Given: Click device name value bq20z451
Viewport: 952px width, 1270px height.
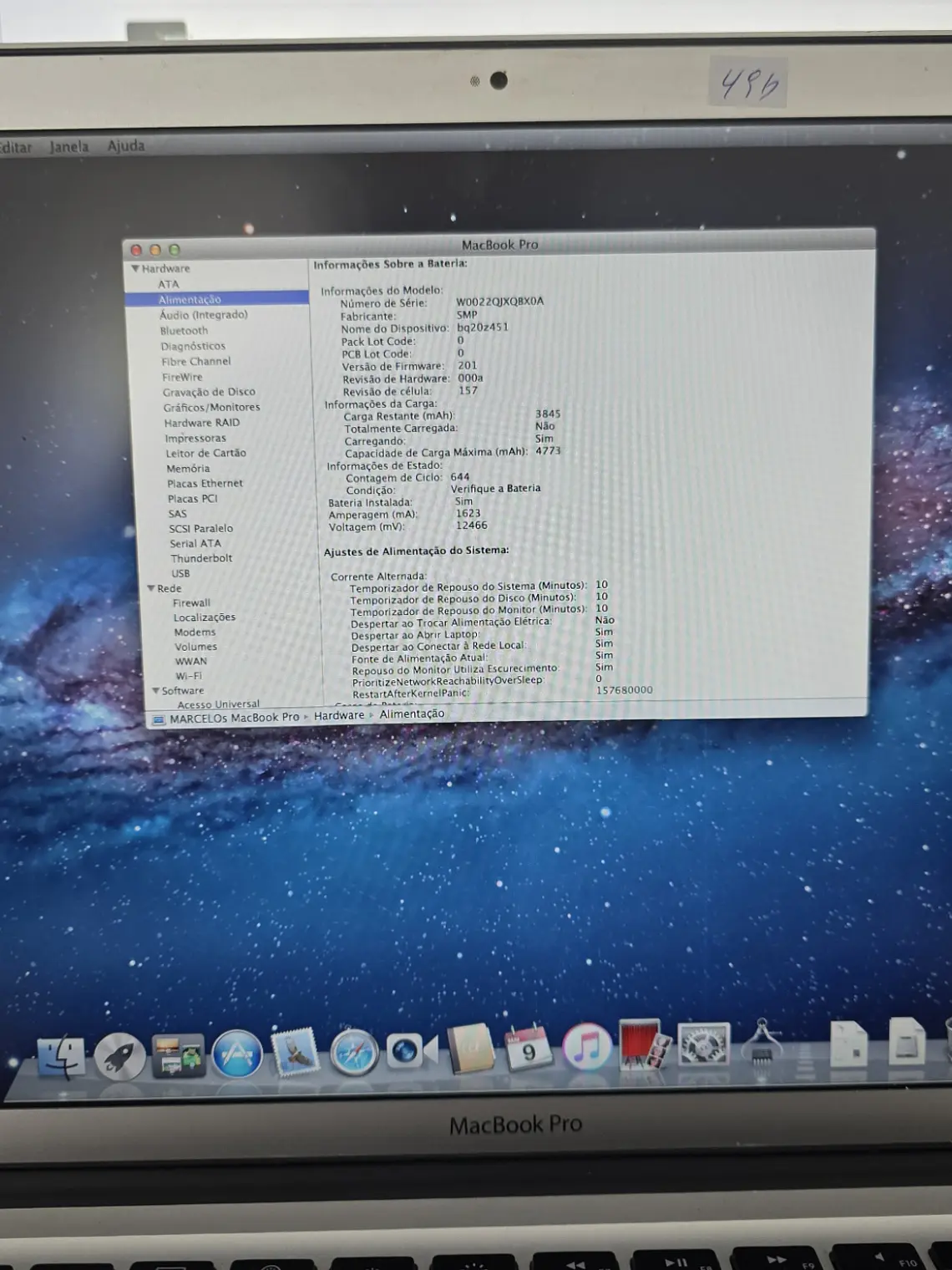Looking at the screenshot, I should [482, 328].
